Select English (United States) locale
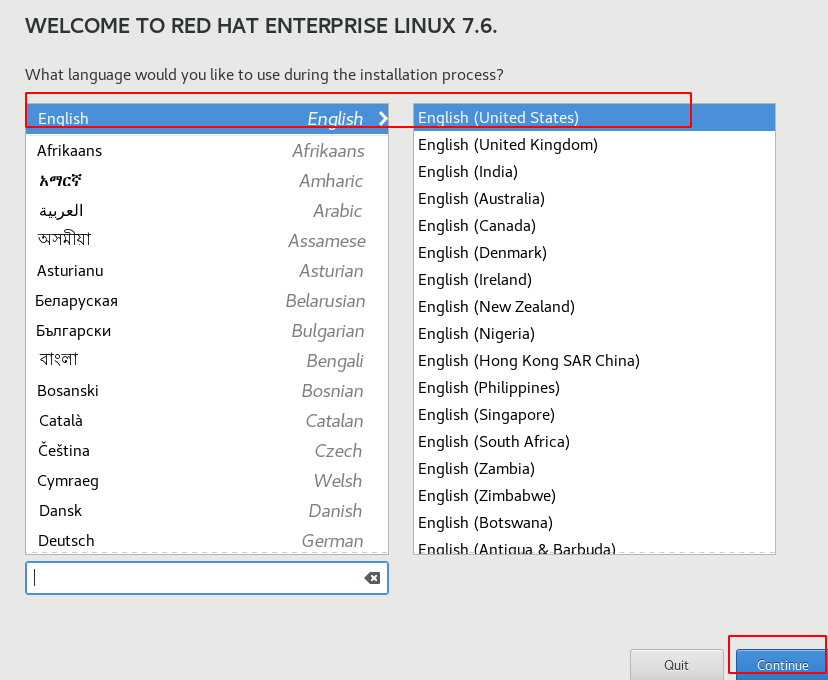The height and width of the screenshot is (680, 828). (x=595, y=118)
